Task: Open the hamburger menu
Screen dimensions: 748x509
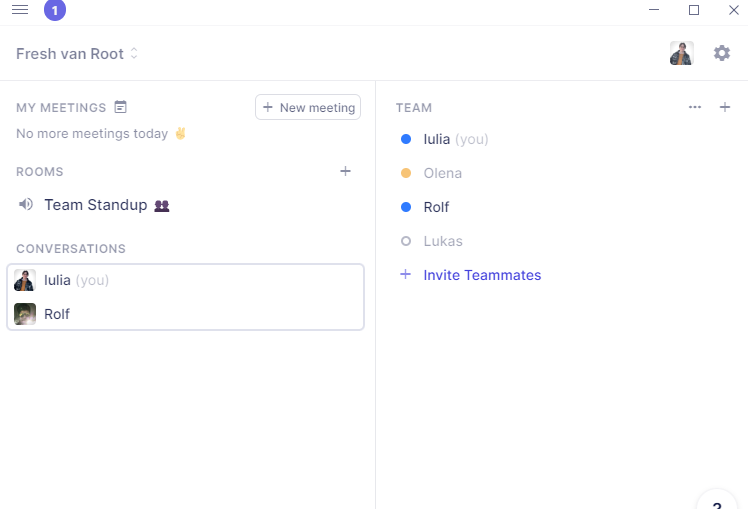Action: coord(20,10)
